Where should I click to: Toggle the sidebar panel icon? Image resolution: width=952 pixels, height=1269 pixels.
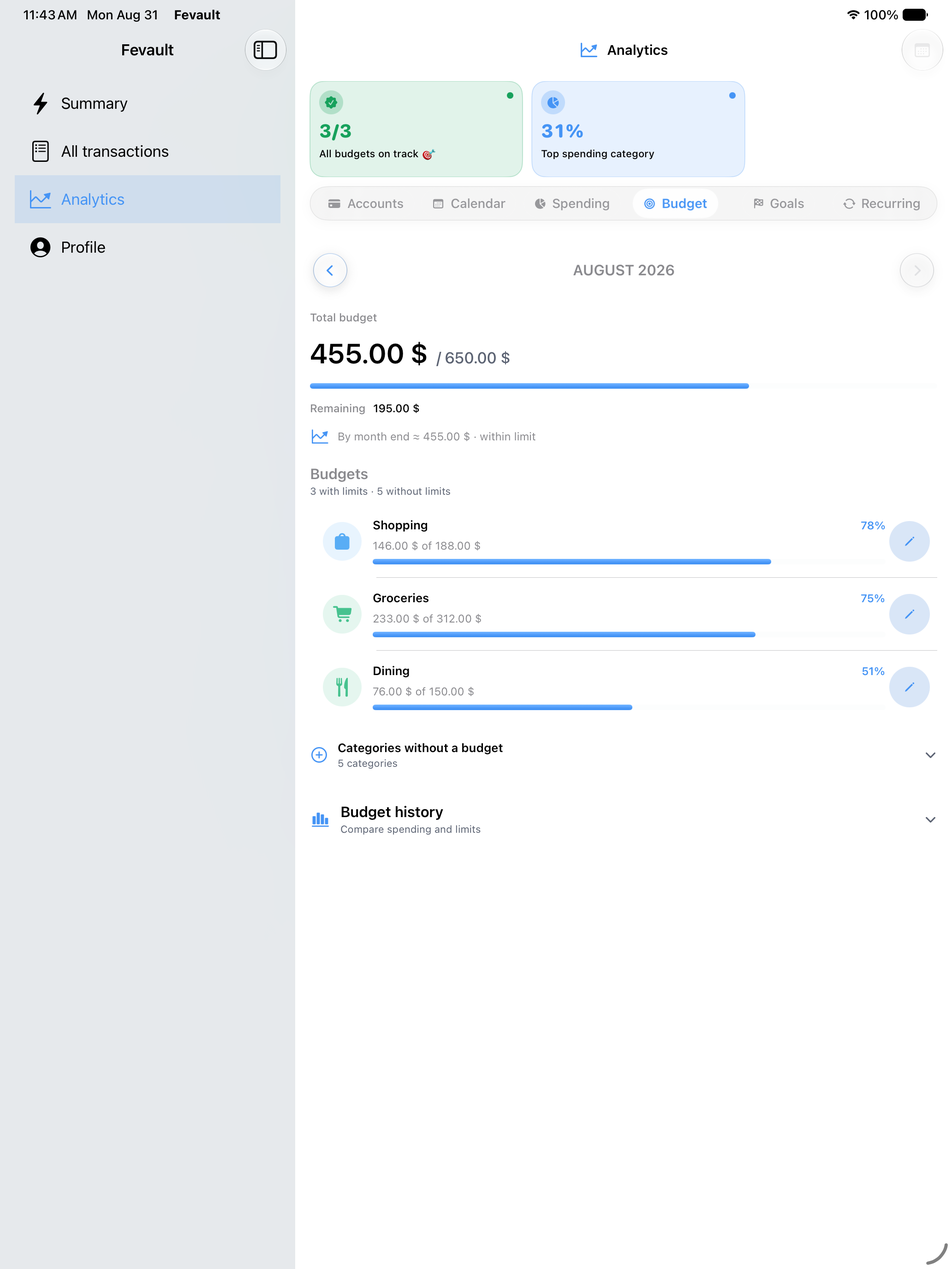tap(265, 50)
